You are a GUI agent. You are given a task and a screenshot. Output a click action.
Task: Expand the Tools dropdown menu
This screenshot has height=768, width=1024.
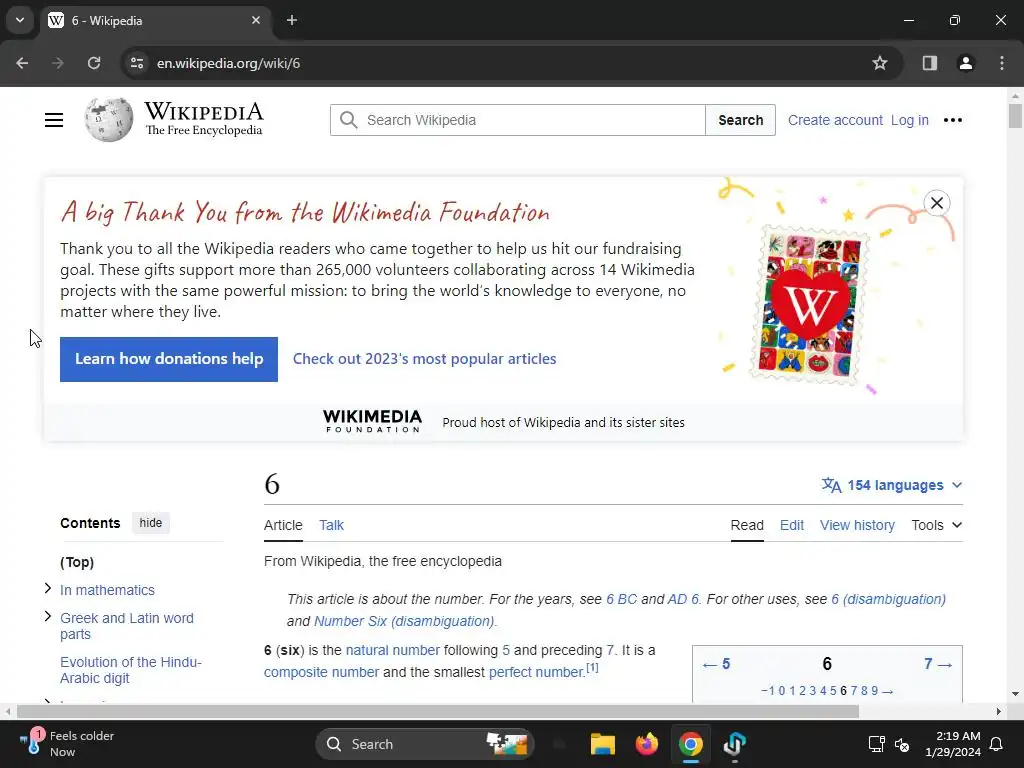(936, 525)
